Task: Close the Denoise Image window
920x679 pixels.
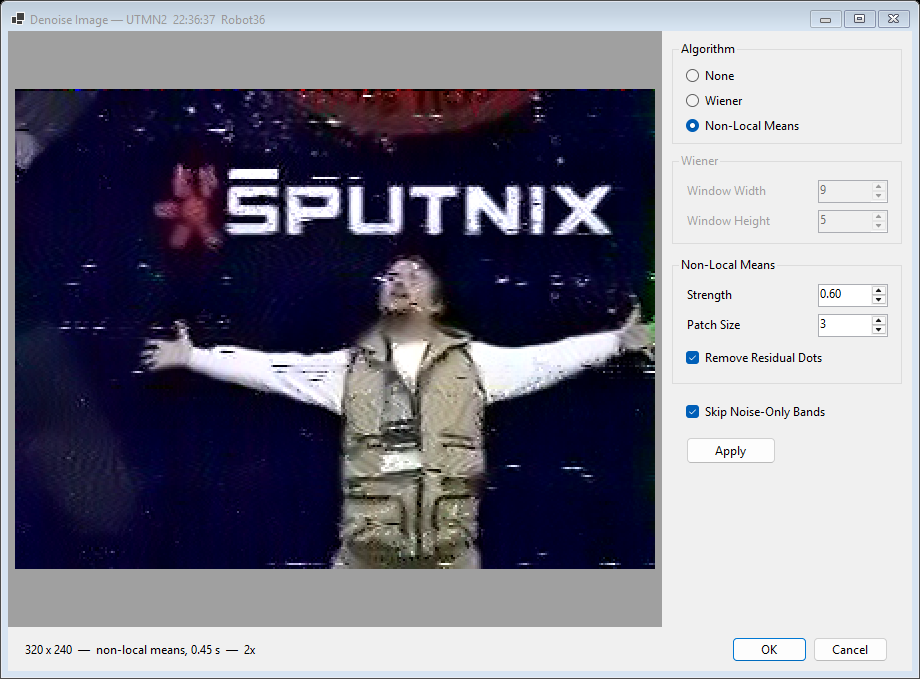Action: (894, 19)
